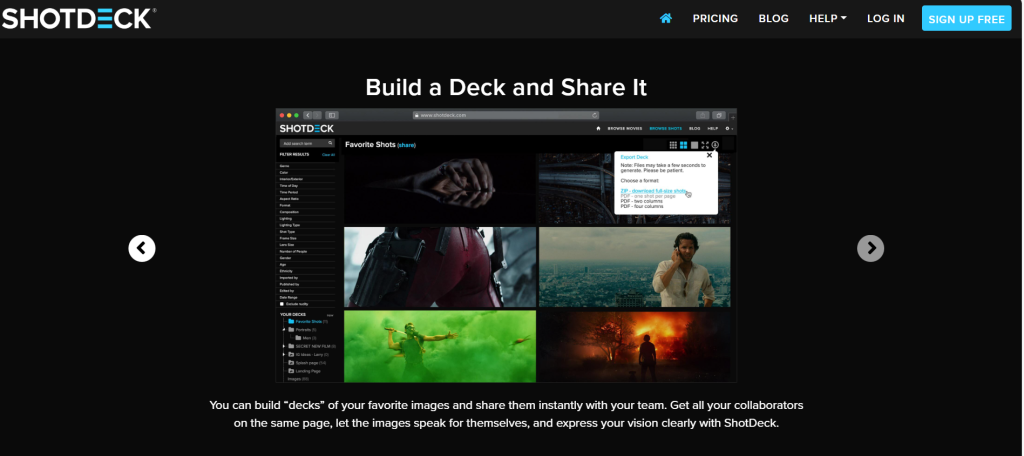Toggle the browser sidebar icon
Image resolution: width=1024 pixels, height=456 pixels.
pos(332,115)
